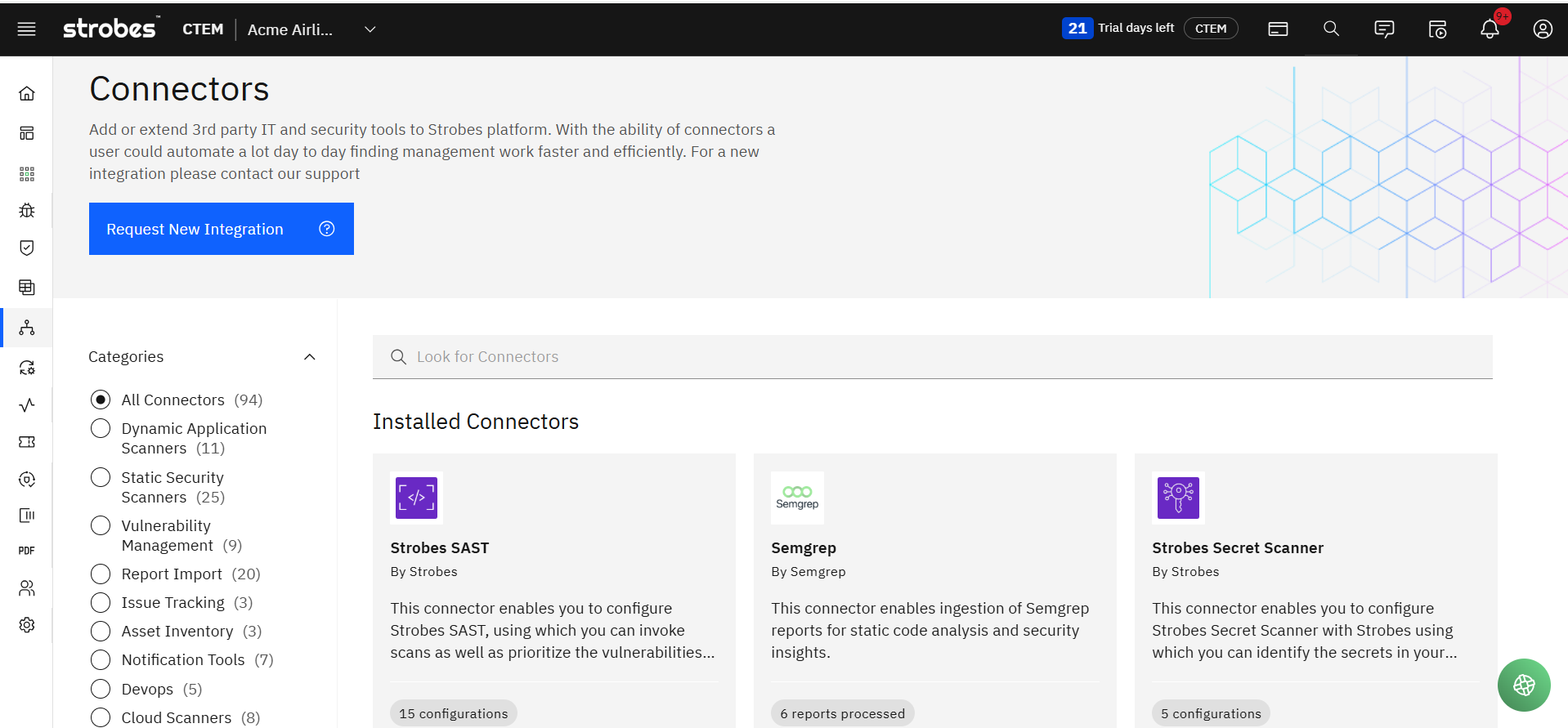Open the user profile icon
Image resolution: width=1568 pixels, height=728 pixels.
1543,29
